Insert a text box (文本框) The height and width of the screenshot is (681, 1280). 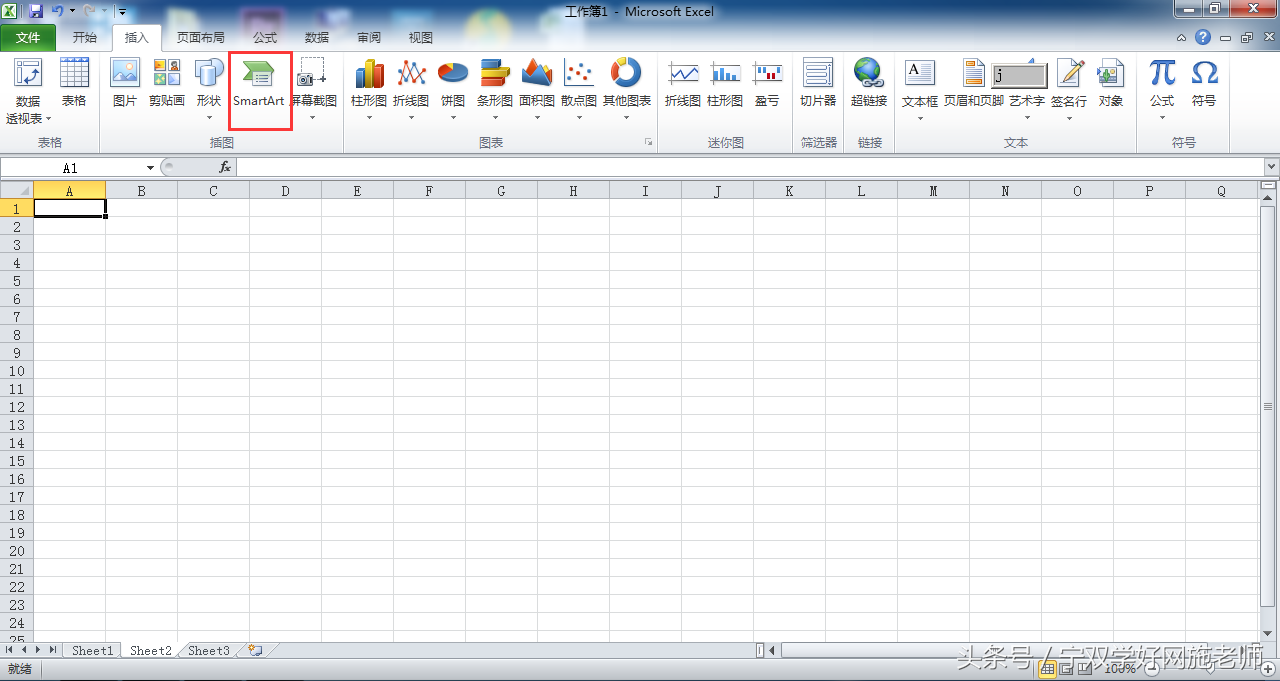(x=920, y=89)
